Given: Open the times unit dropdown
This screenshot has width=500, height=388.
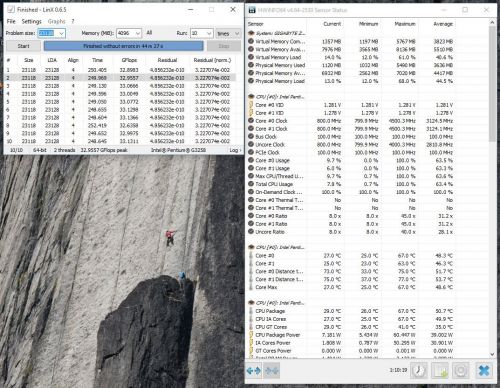Looking at the screenshot, I should [x=228, y=33].
